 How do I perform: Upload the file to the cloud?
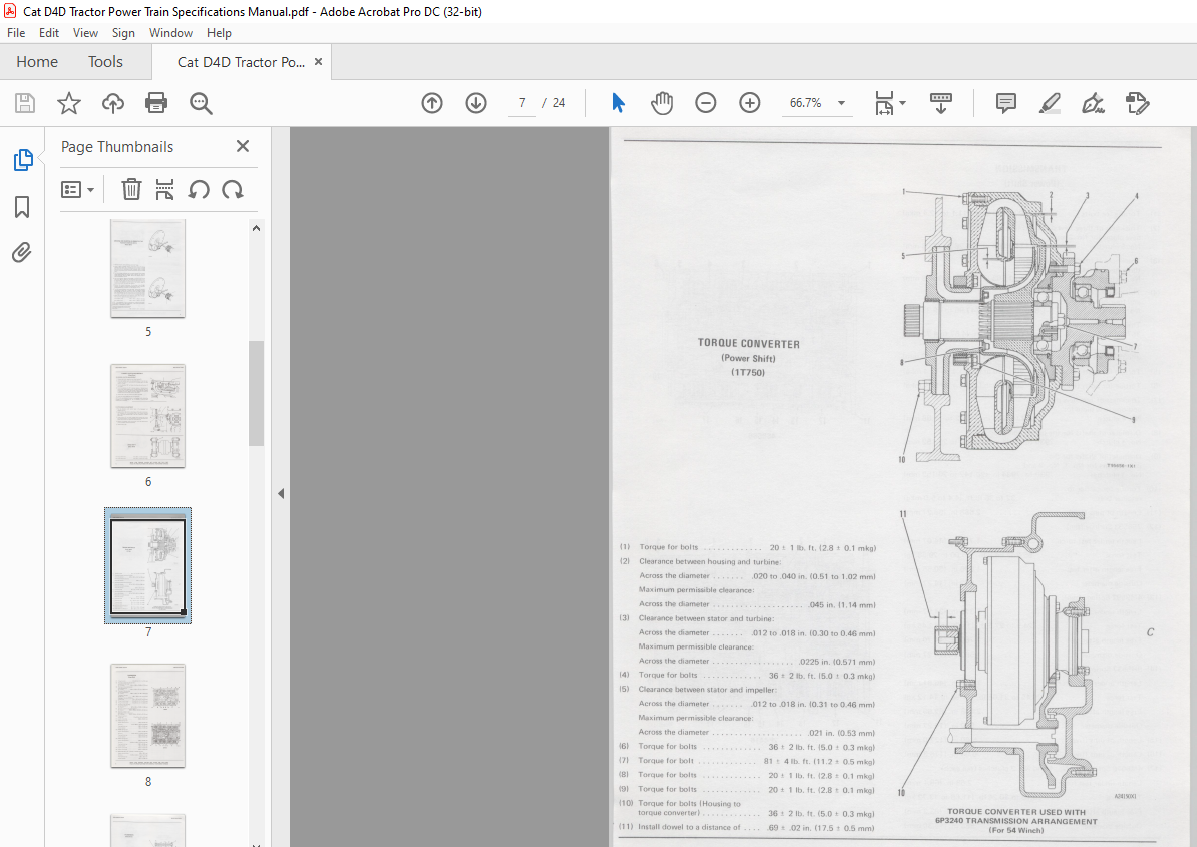pyautogui.click(x=113, y=103)
